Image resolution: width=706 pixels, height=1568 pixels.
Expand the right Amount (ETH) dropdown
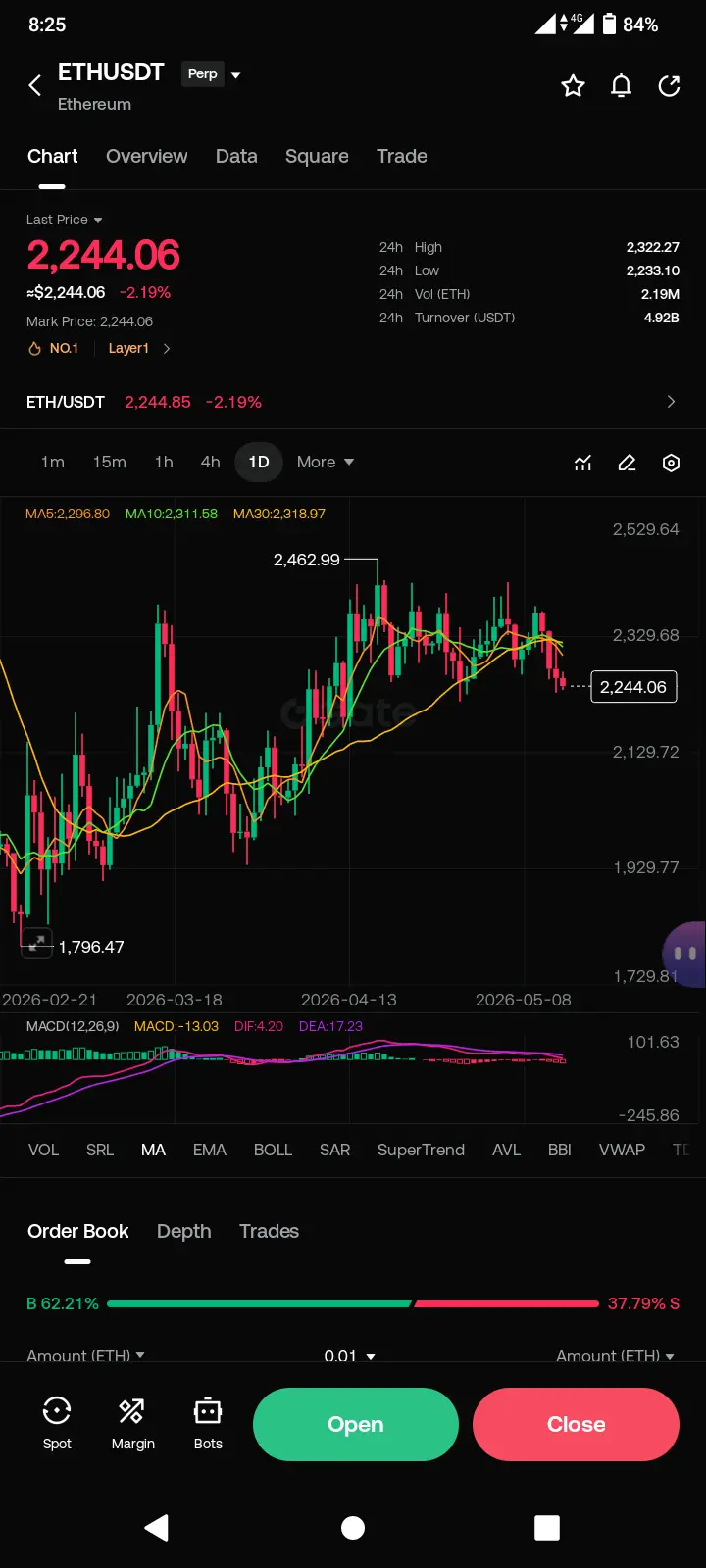(x=616, y=1356)
